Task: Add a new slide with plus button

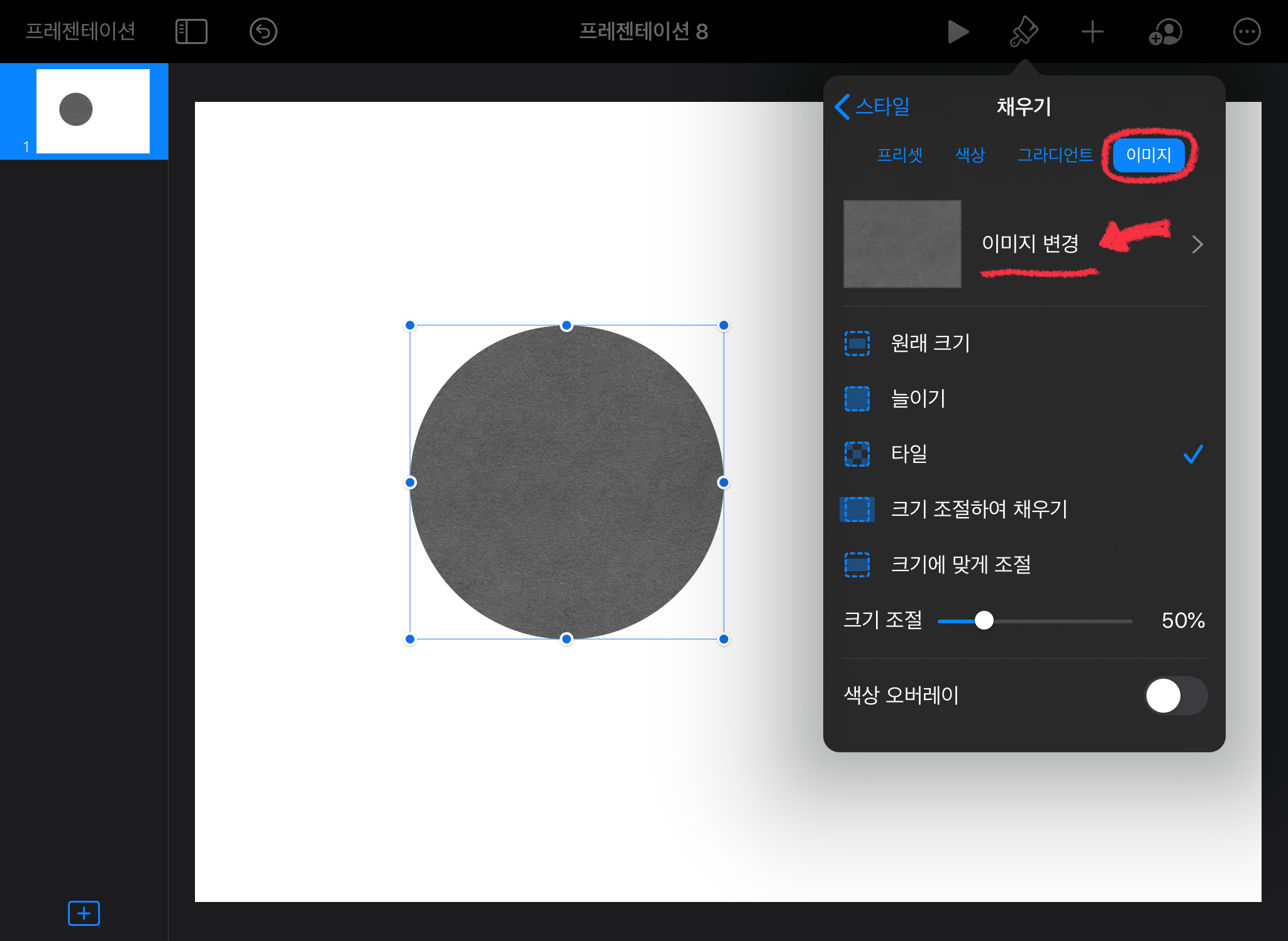Action: (x=84, y=913)
